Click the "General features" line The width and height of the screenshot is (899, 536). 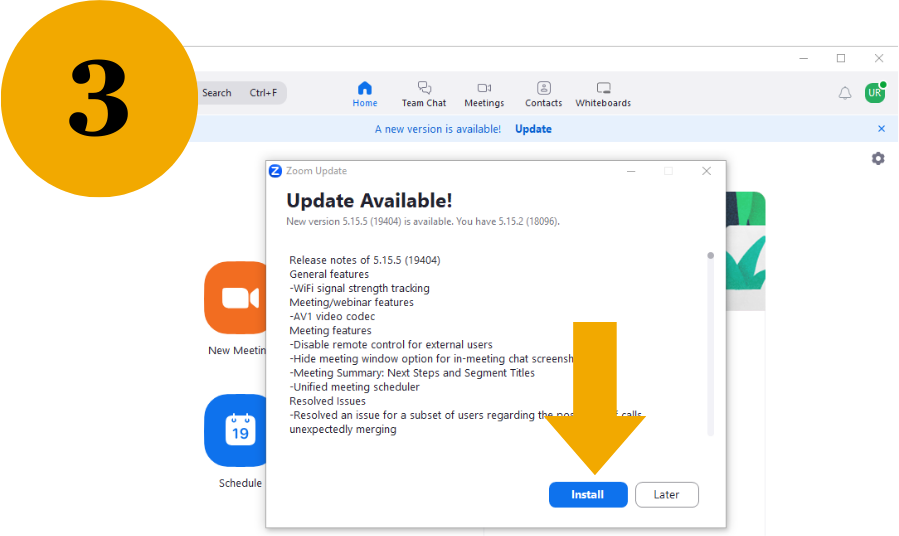(329, 274)
